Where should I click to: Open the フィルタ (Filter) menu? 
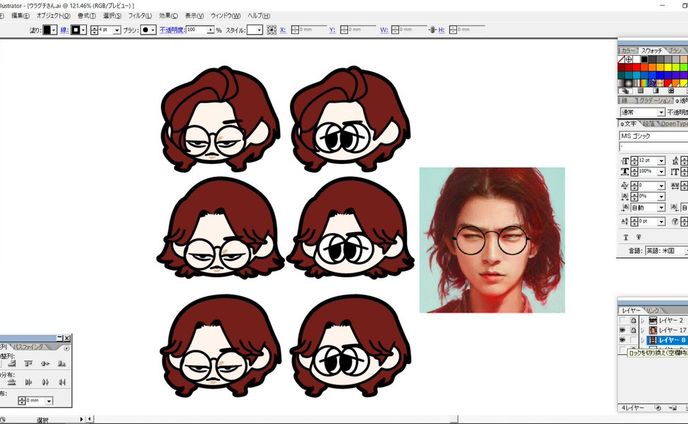(x=138, y=16)
